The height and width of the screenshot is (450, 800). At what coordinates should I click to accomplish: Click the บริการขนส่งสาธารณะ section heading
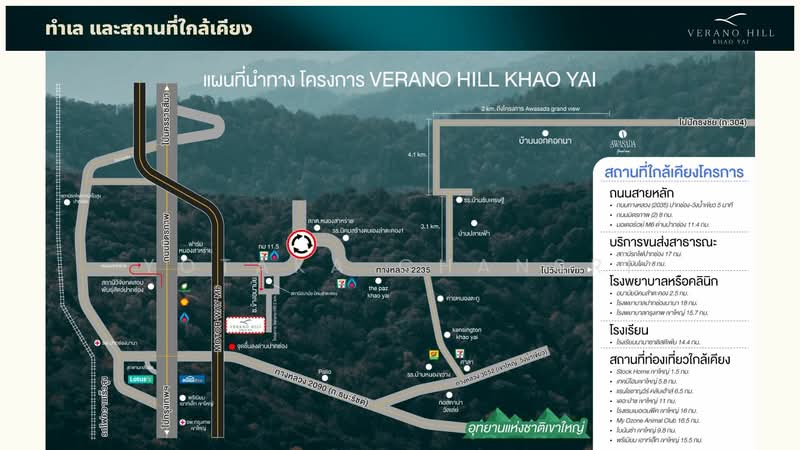(x=663, y=242)
